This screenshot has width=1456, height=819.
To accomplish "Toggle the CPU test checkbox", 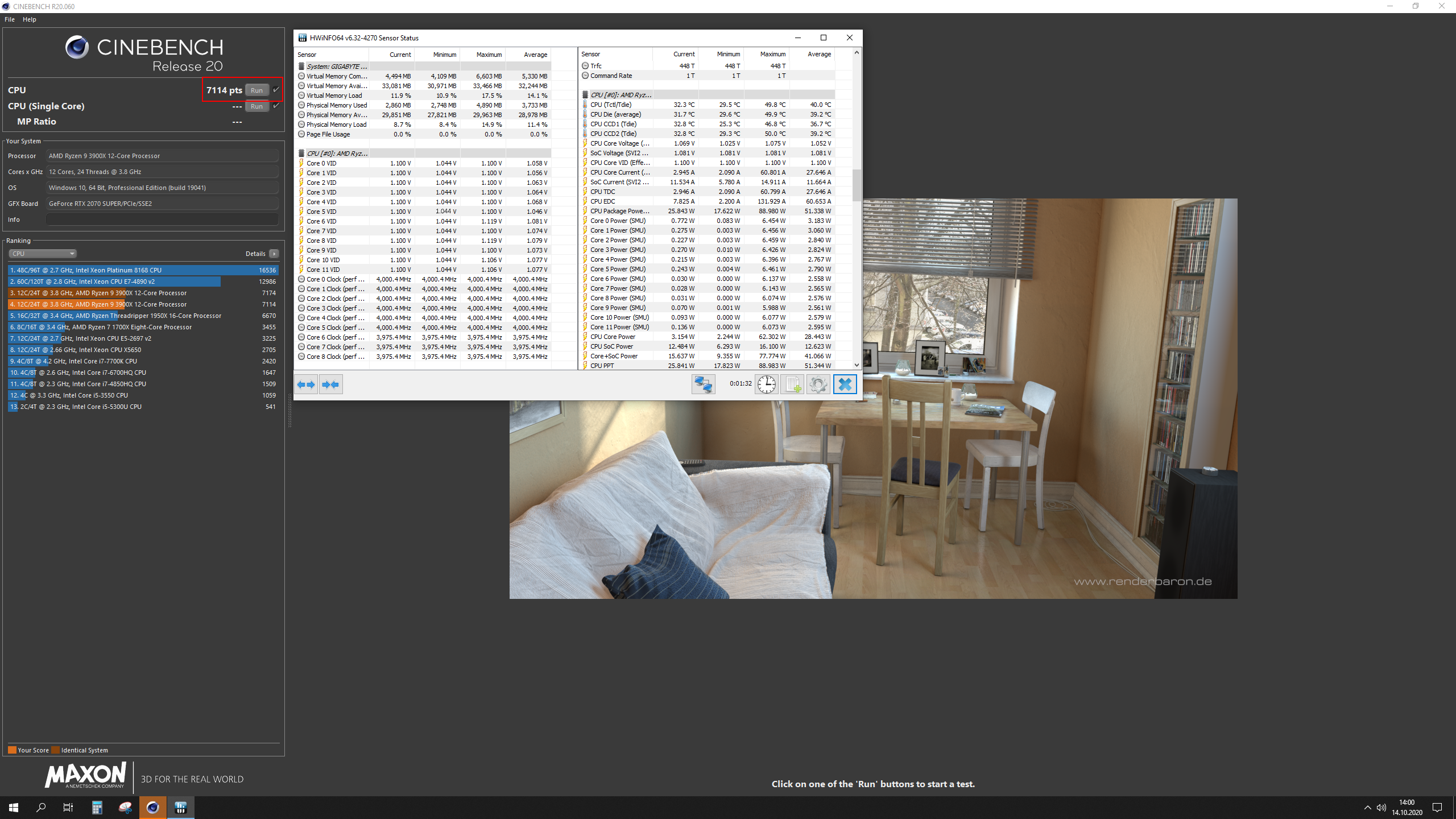I will point(276,90).
